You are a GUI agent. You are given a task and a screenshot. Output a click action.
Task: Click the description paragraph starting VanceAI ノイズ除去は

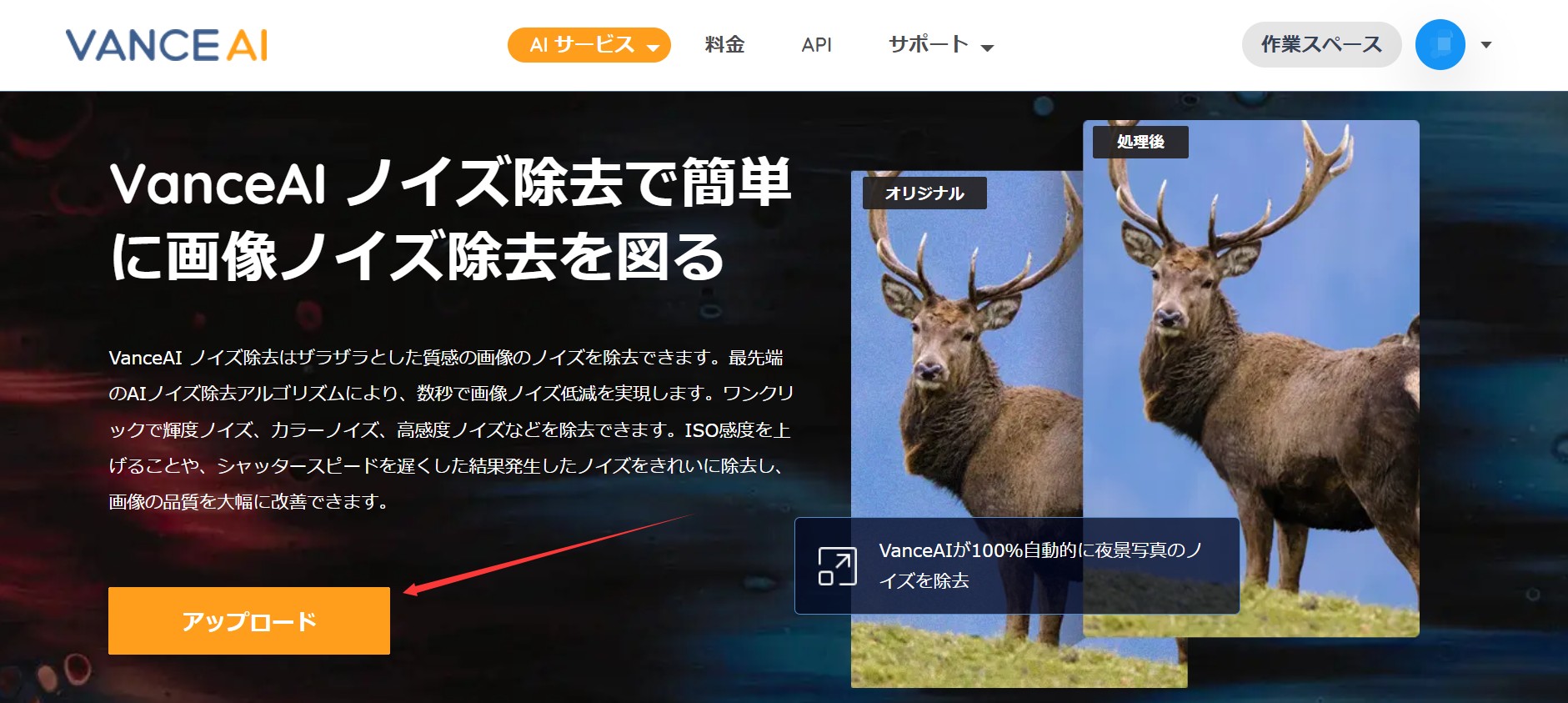pyautogui.click(x=451, y=429)
